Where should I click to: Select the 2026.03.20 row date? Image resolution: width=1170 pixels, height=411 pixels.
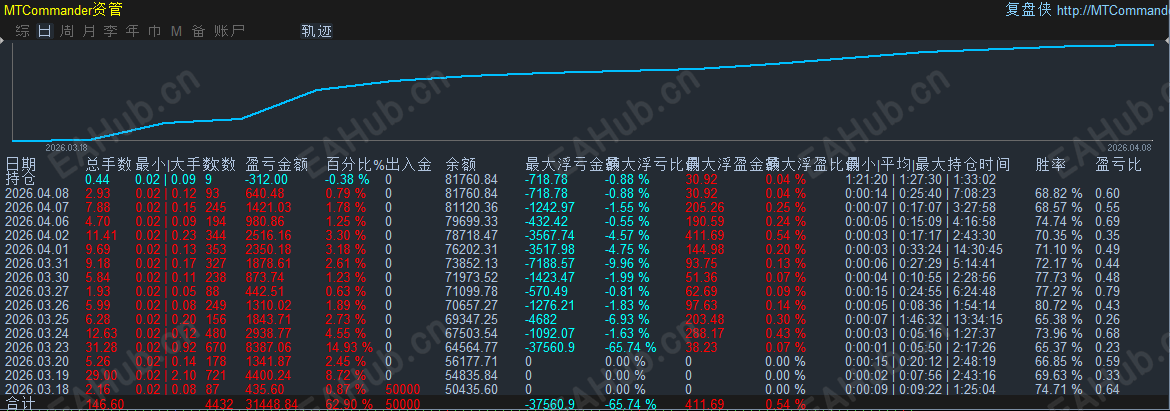click(x=37, y=362)
